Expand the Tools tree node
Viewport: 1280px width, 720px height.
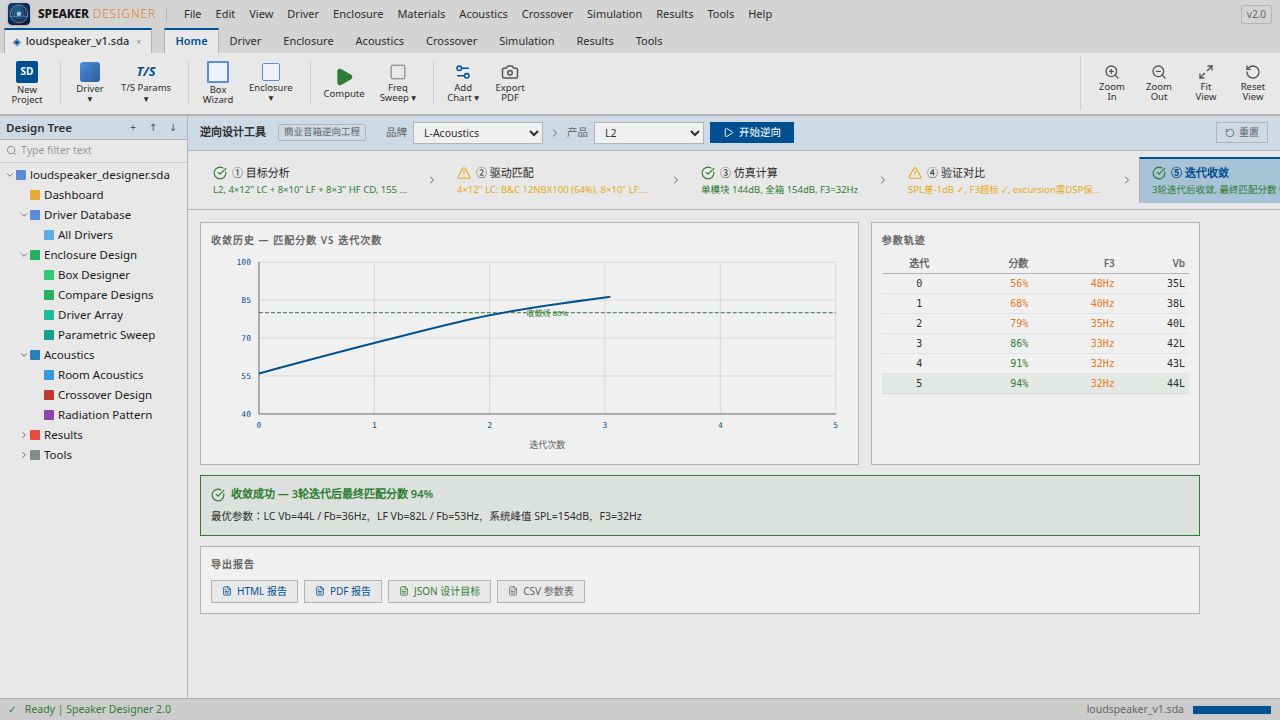pyautogui.click(x=24, y=455)
